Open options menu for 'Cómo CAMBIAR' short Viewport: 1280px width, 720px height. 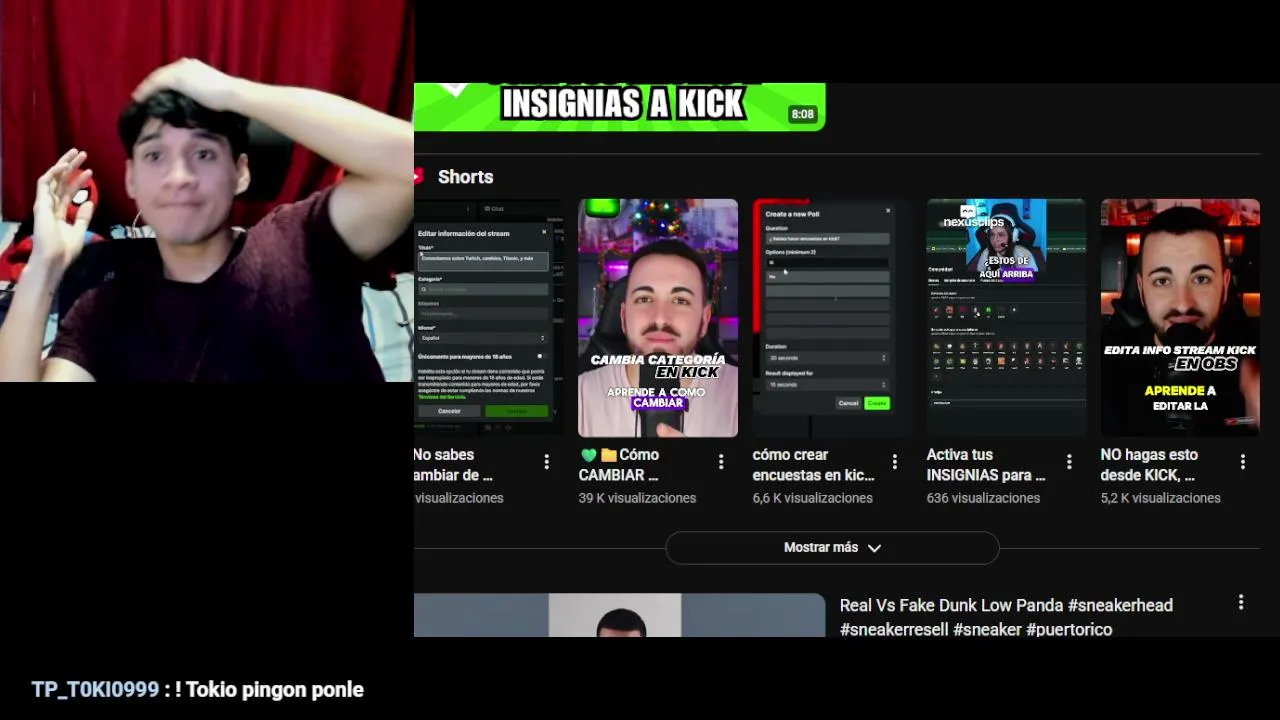pyautogui.click(x=721, y=462)
